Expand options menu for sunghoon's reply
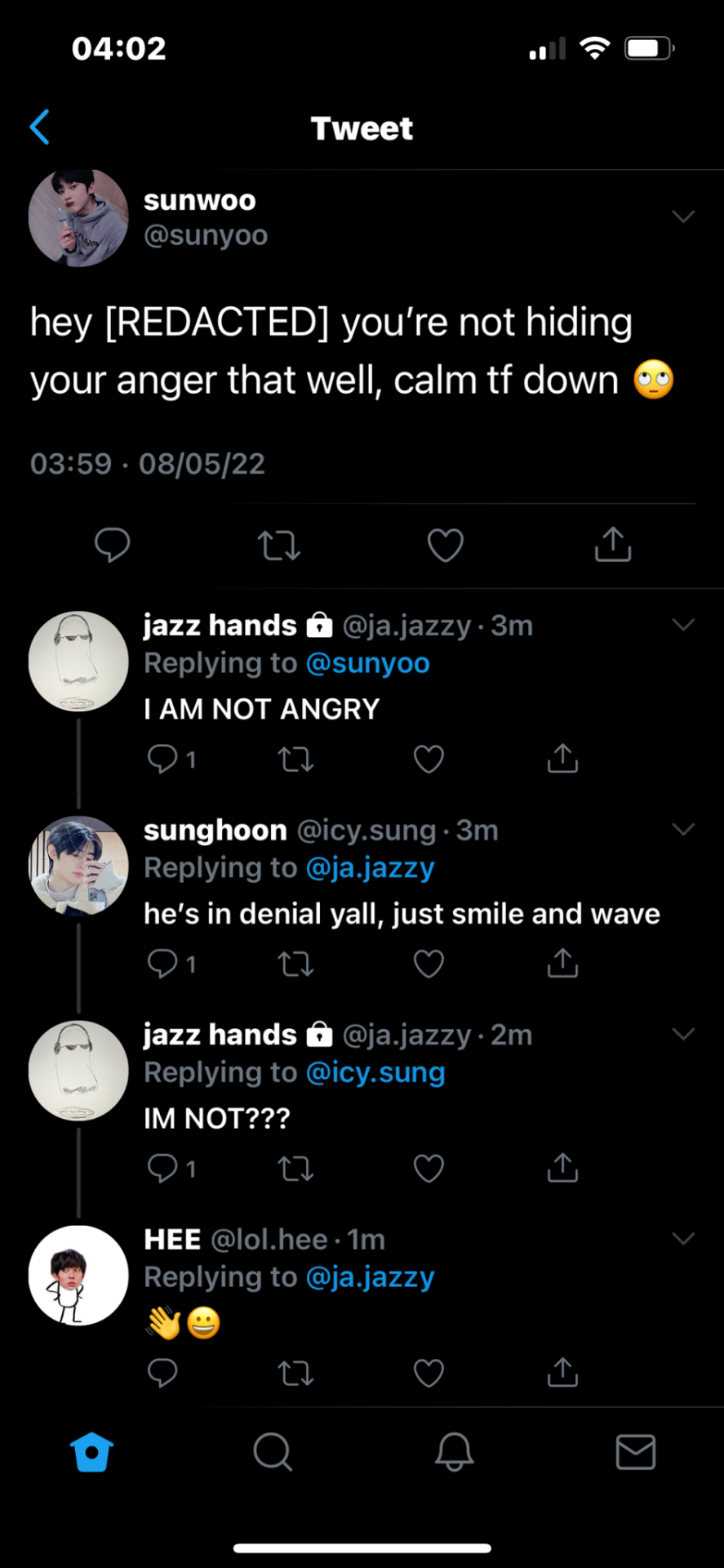Viewport: 724px width, 1568px height. coord(682,830)
